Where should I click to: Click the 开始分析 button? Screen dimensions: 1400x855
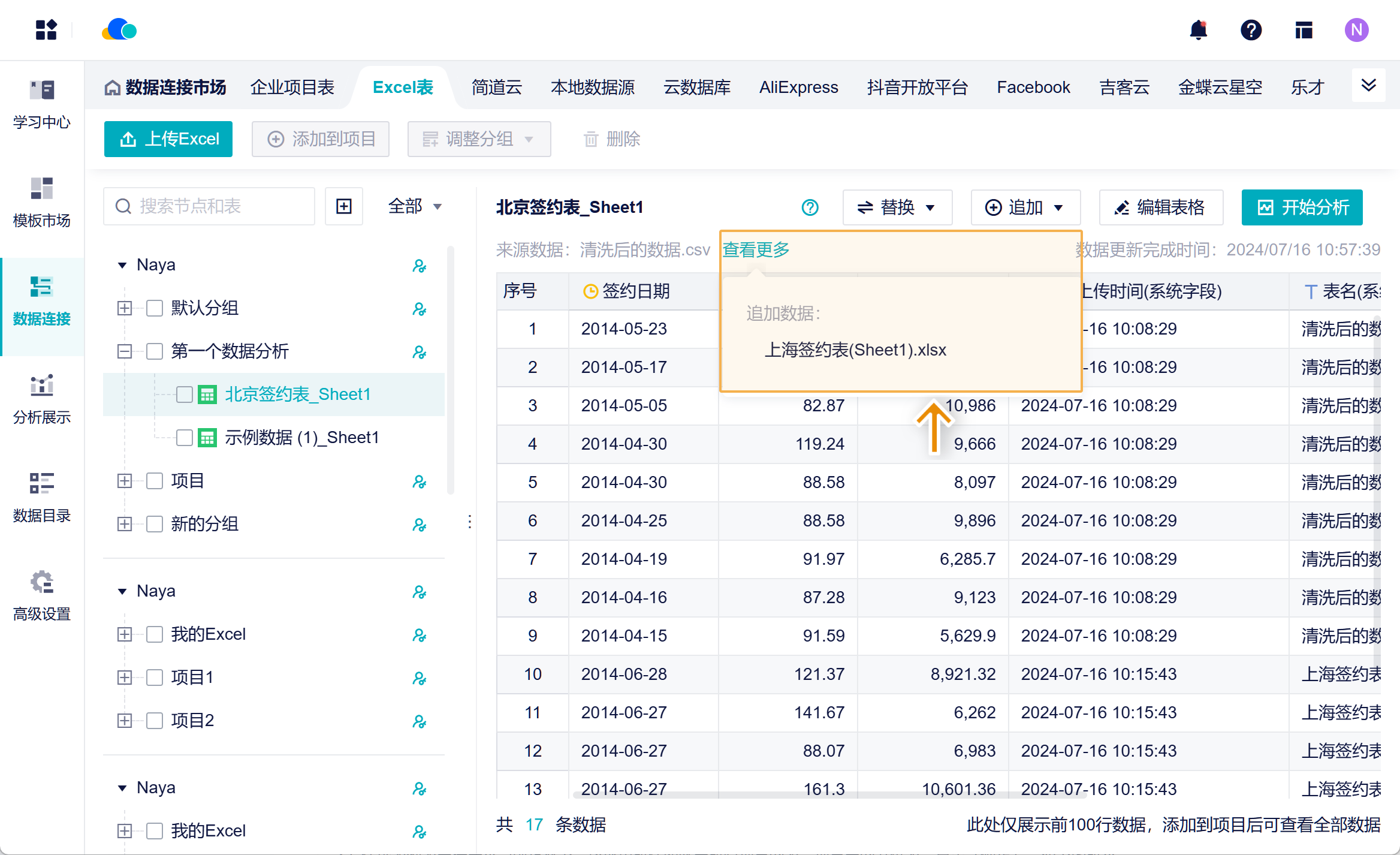coord(1302,207)
